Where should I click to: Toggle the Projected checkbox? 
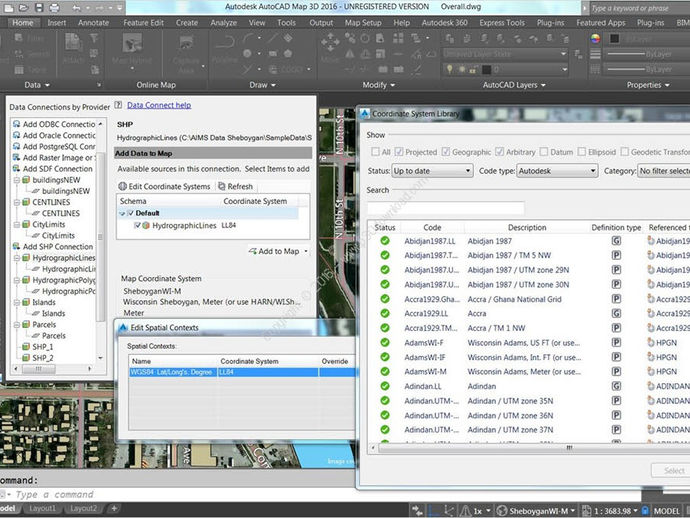[x=399, y=152]
